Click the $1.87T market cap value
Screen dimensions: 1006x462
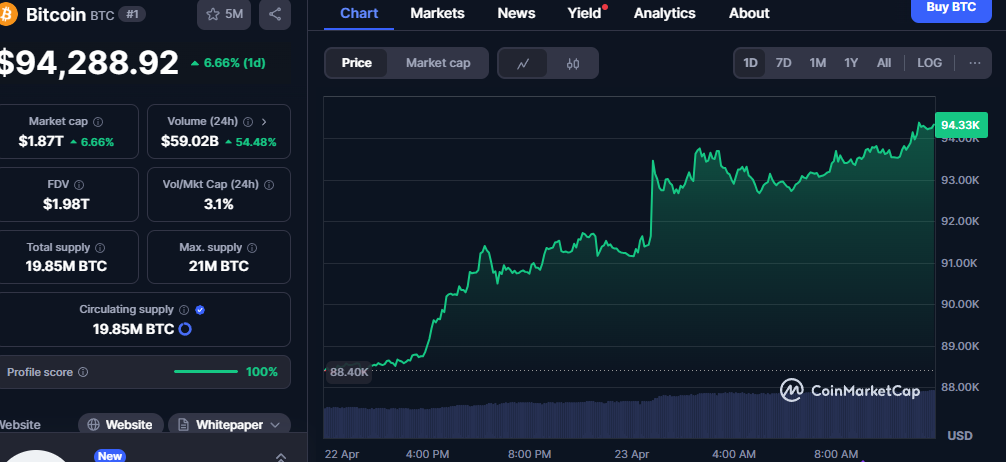[41, 142]
